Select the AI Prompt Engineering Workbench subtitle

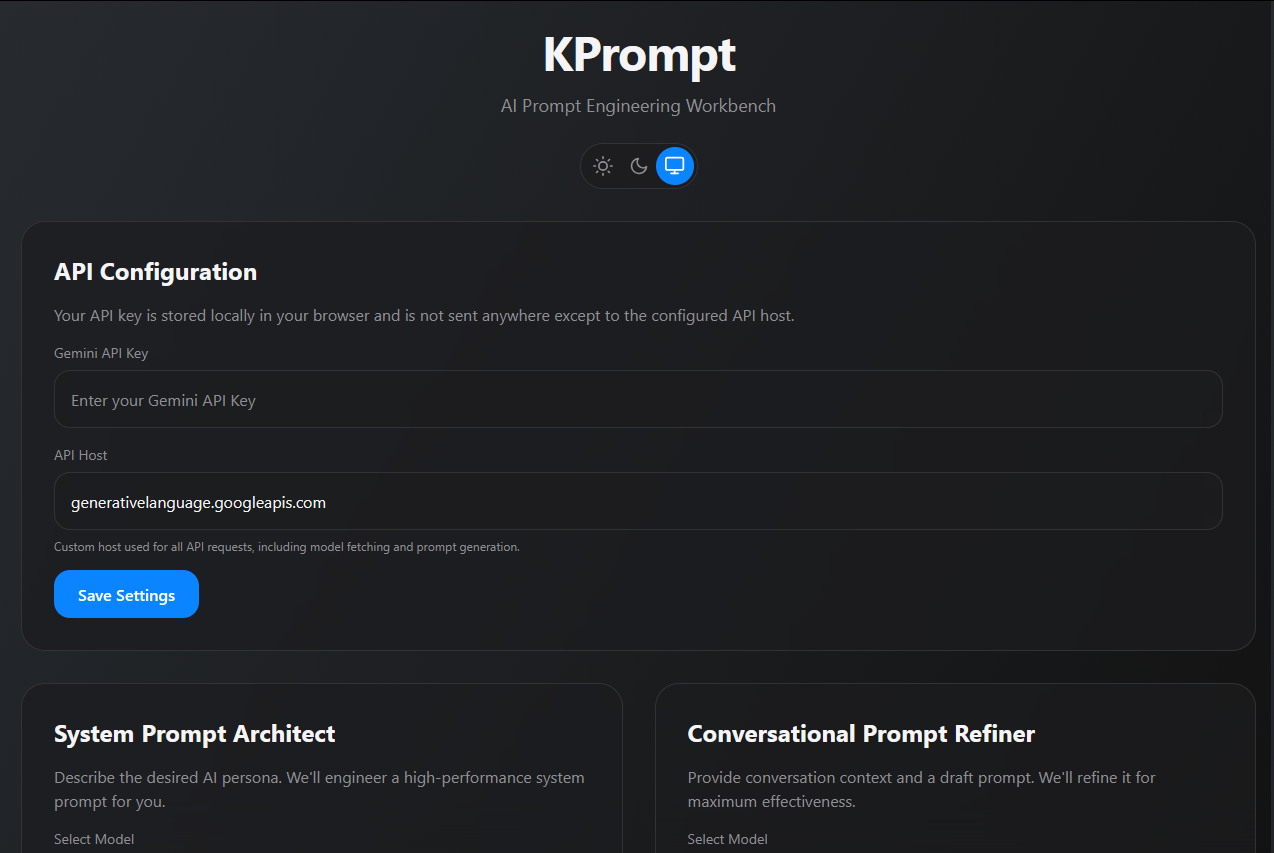[x=638, y=106]
